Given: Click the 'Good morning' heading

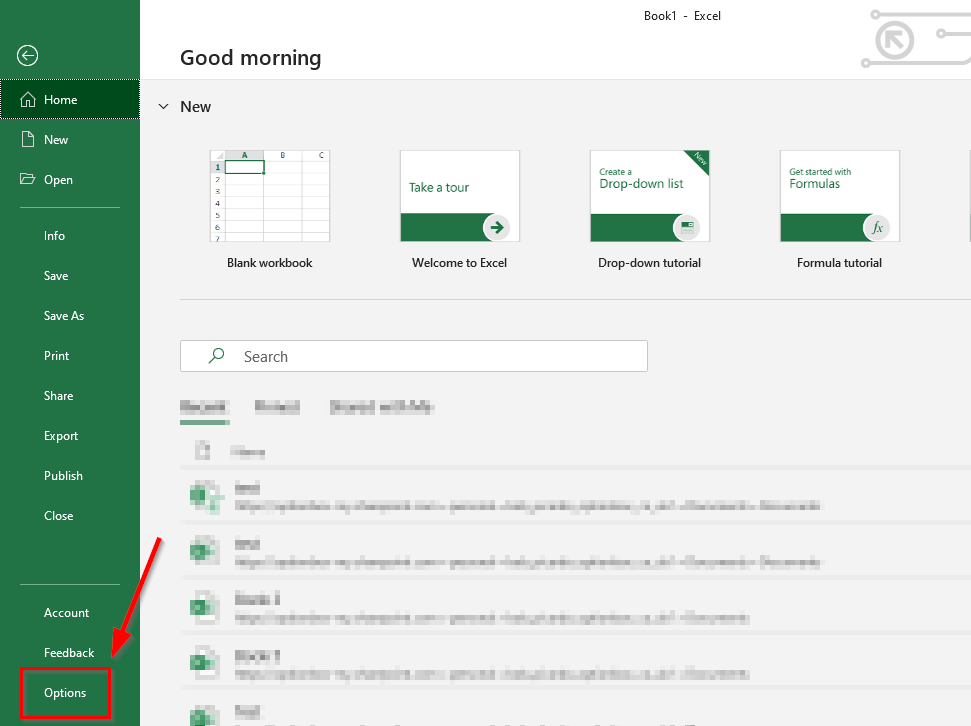Looking at the screenshot, I should (x=251, y=58).
